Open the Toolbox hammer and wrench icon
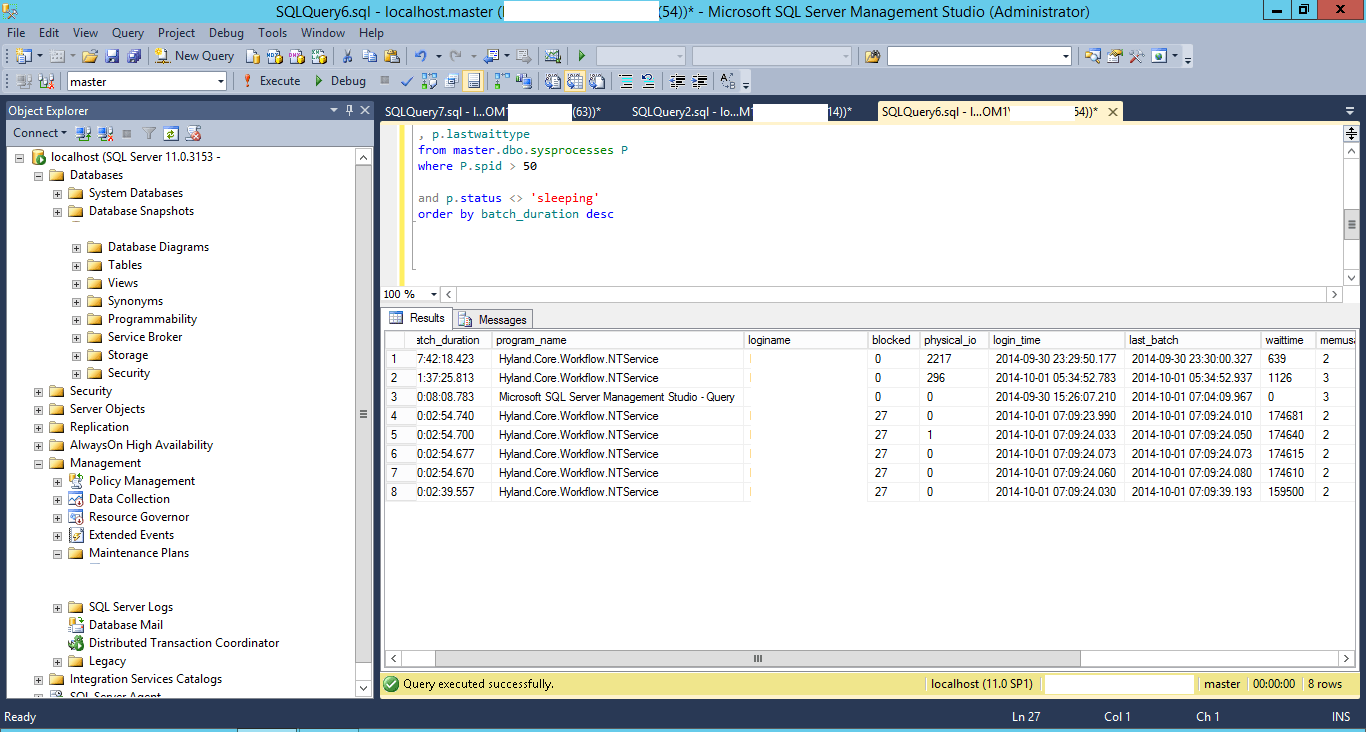This screenshot has width=1366, height=732. 1136,56
